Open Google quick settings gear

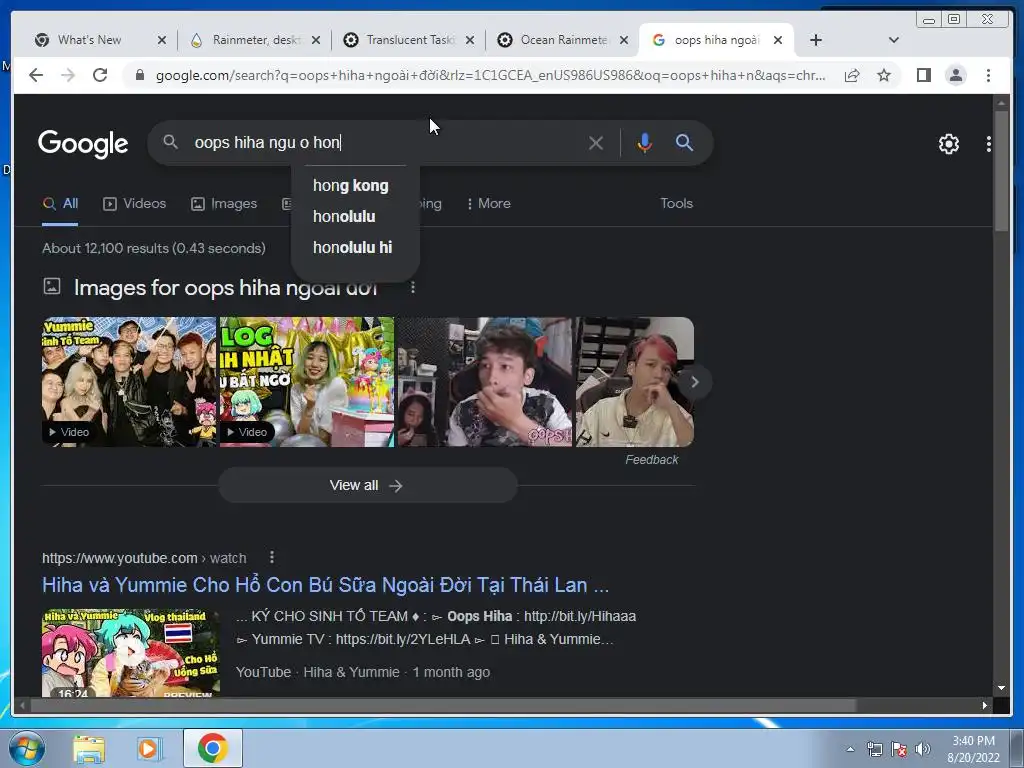click(948, 144)
